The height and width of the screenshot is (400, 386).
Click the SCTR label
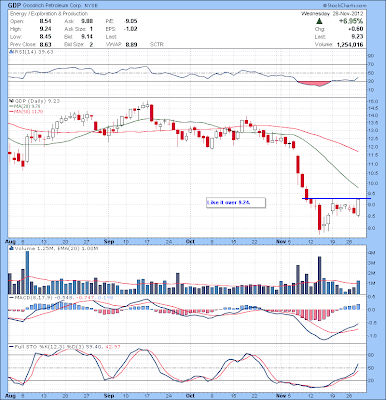tap(157, 44)
